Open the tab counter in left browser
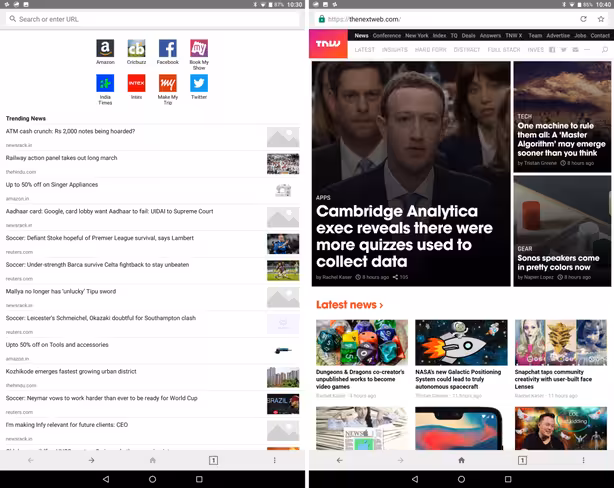 [x=213, y=460]
